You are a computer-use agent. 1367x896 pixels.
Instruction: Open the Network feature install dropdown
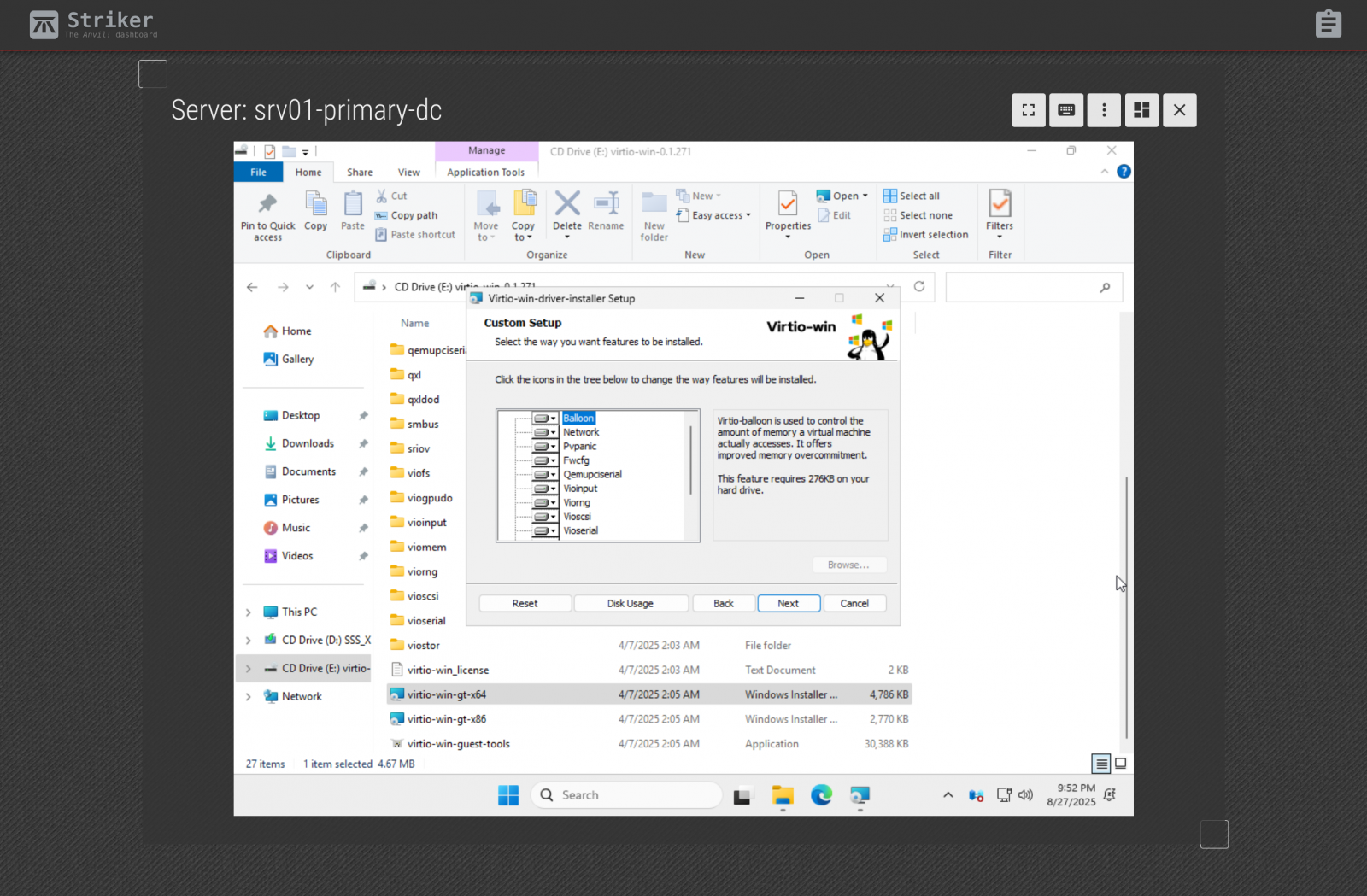(545, 433)
